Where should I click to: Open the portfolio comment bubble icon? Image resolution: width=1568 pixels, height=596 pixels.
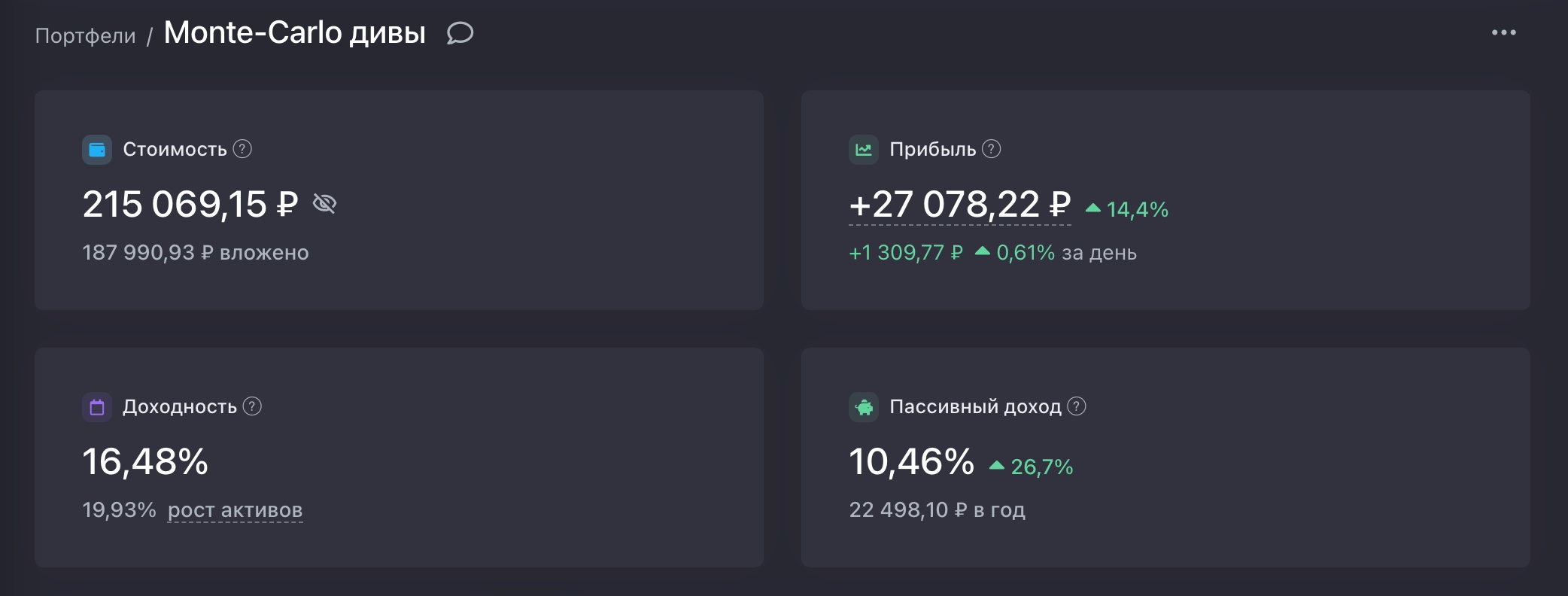460,33
